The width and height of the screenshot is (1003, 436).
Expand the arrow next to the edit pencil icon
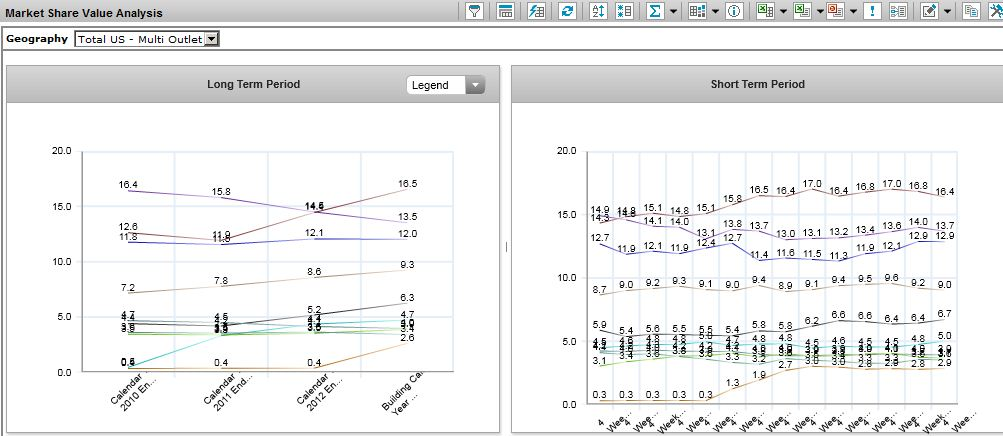(947, 12)
